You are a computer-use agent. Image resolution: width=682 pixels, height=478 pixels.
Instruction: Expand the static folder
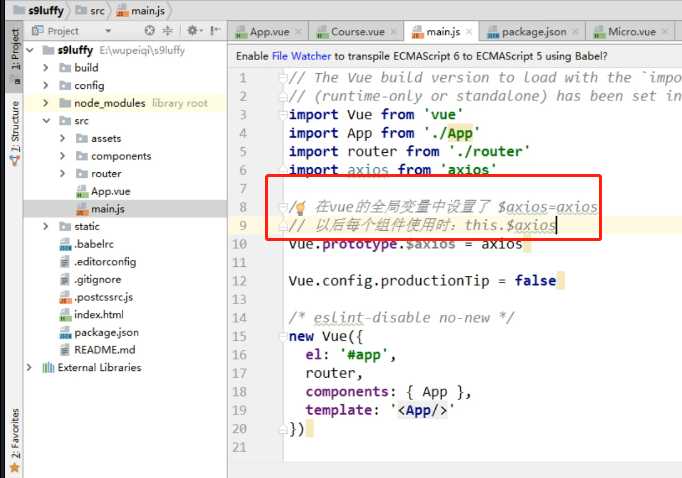click(46, 226)
